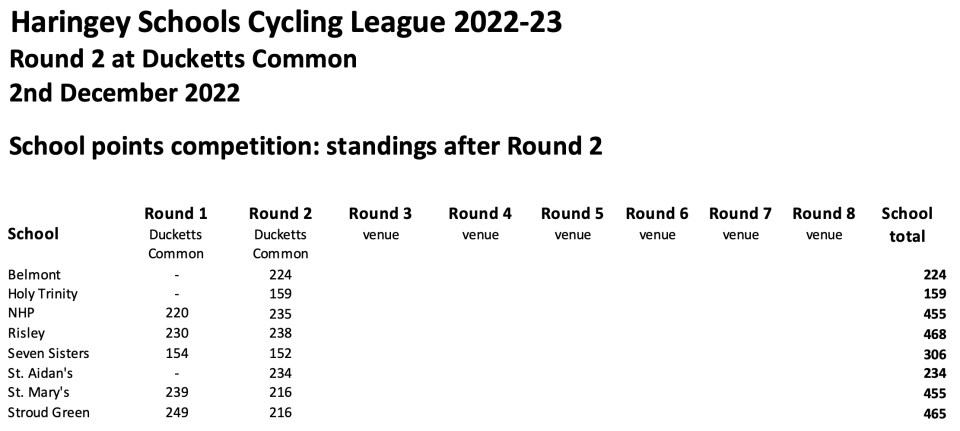Select Risley's school total of 468
Screen dimensions: 960x431
coord(935,333)
